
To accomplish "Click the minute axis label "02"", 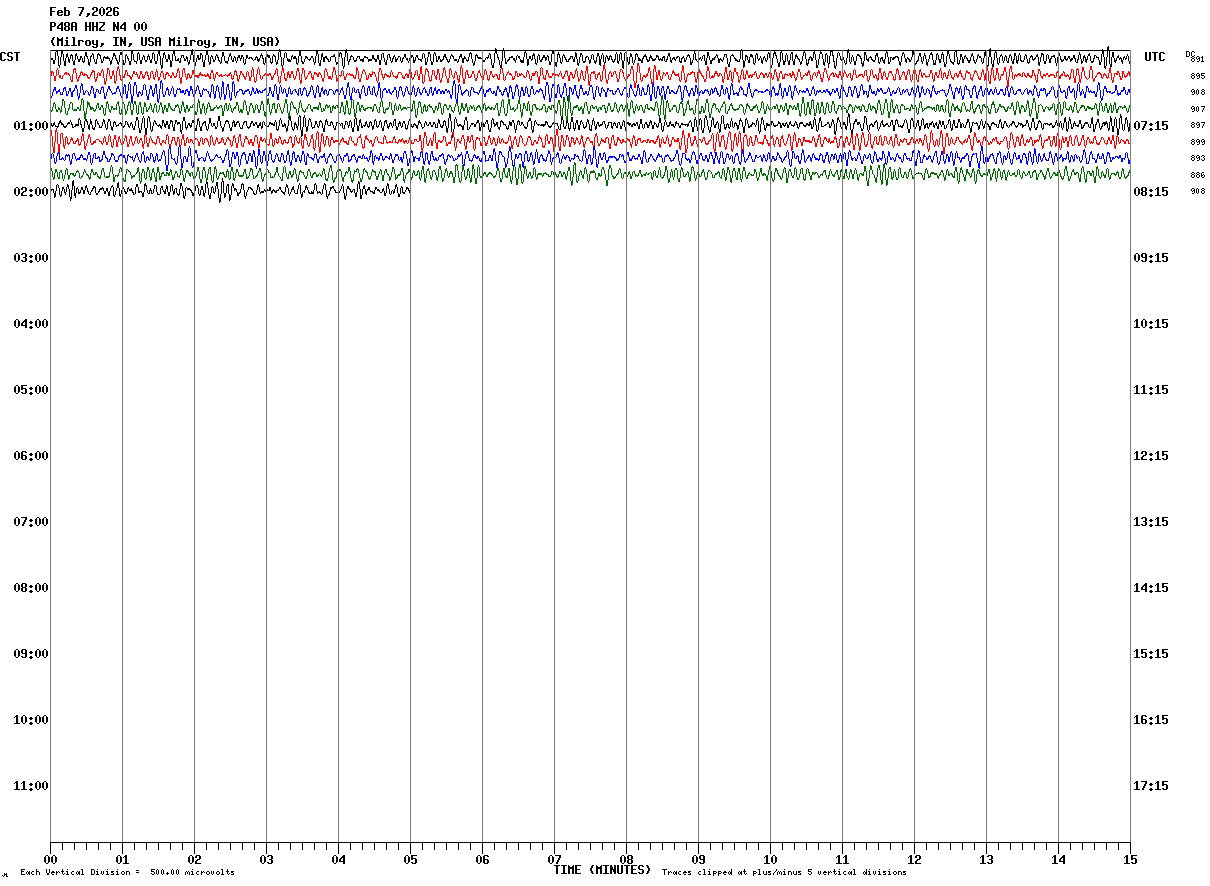I will click(x=194, y=859).
